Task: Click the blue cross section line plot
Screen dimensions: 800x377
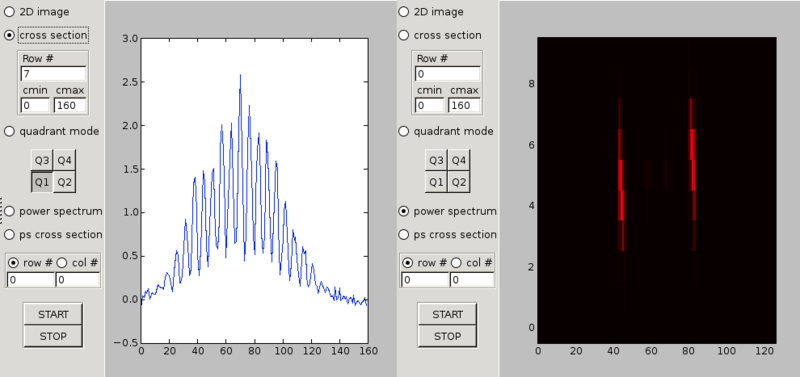Action: coord(255,190)
